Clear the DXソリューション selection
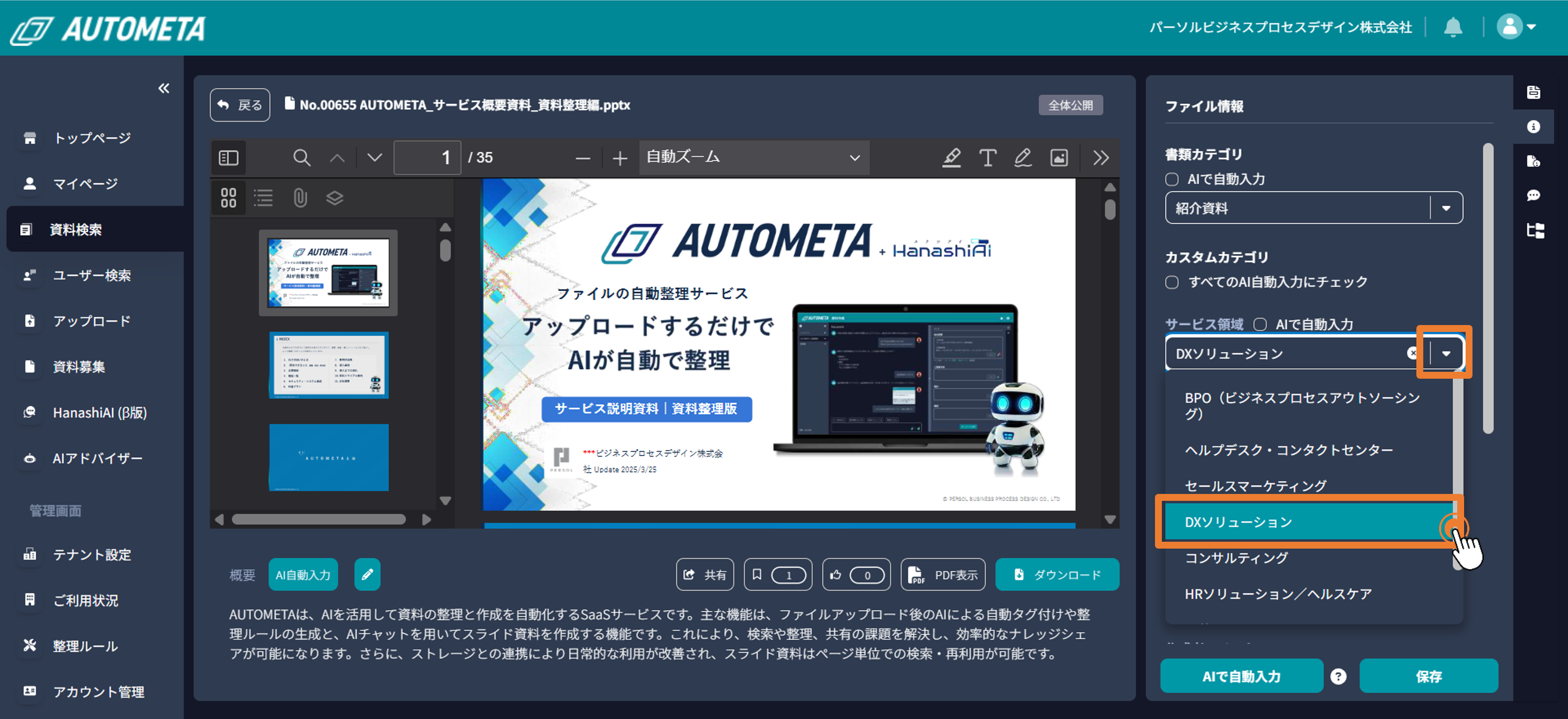 (x=1412, y=354)
